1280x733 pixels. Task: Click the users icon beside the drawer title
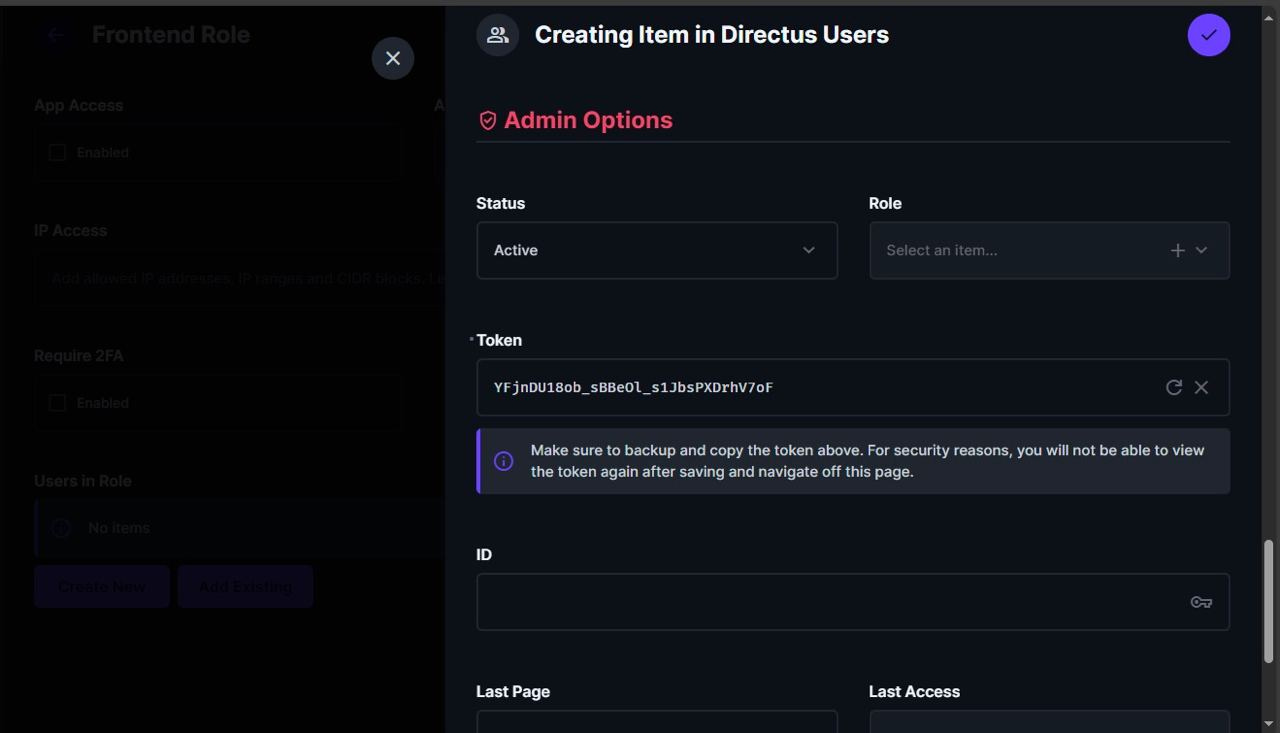pyautogui.click(x=497, y=34)
